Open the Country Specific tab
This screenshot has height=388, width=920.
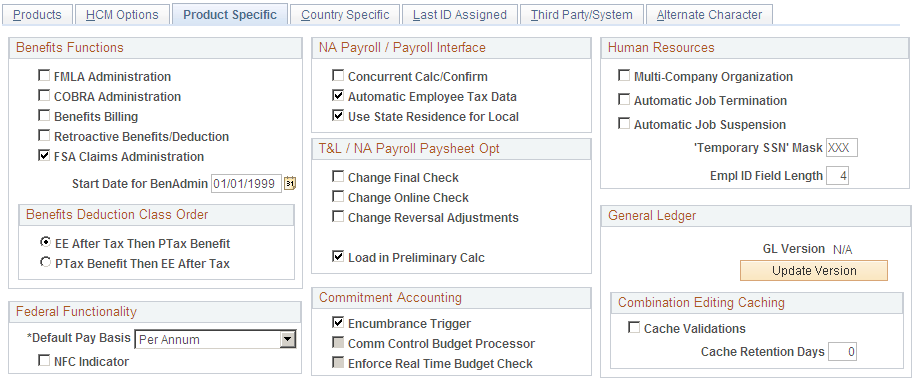(x=345, y=15)
